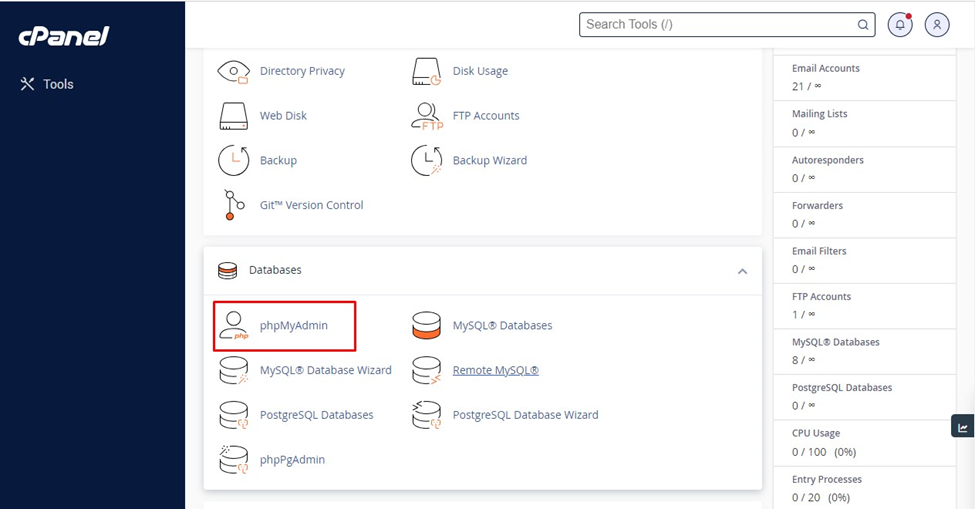Click Autoresponders in statistics panel
This screenshot has height=509, width=975.
(828, 160)
